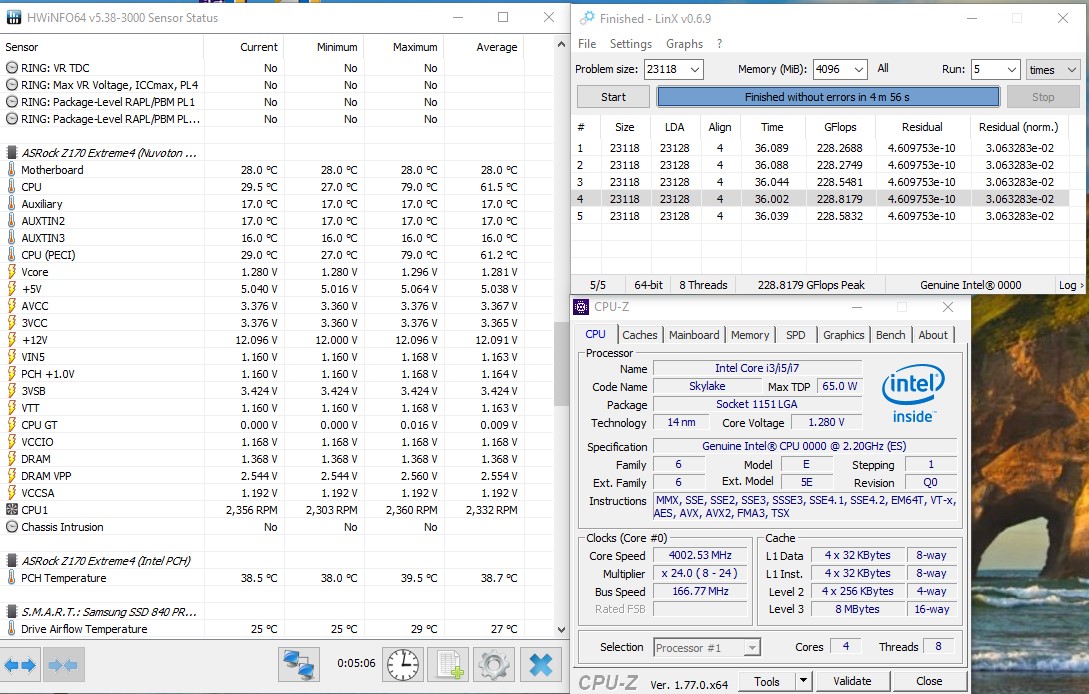Click voltage bolt icon beside +12V
The image size is (1089, 694).
[11, 340]
